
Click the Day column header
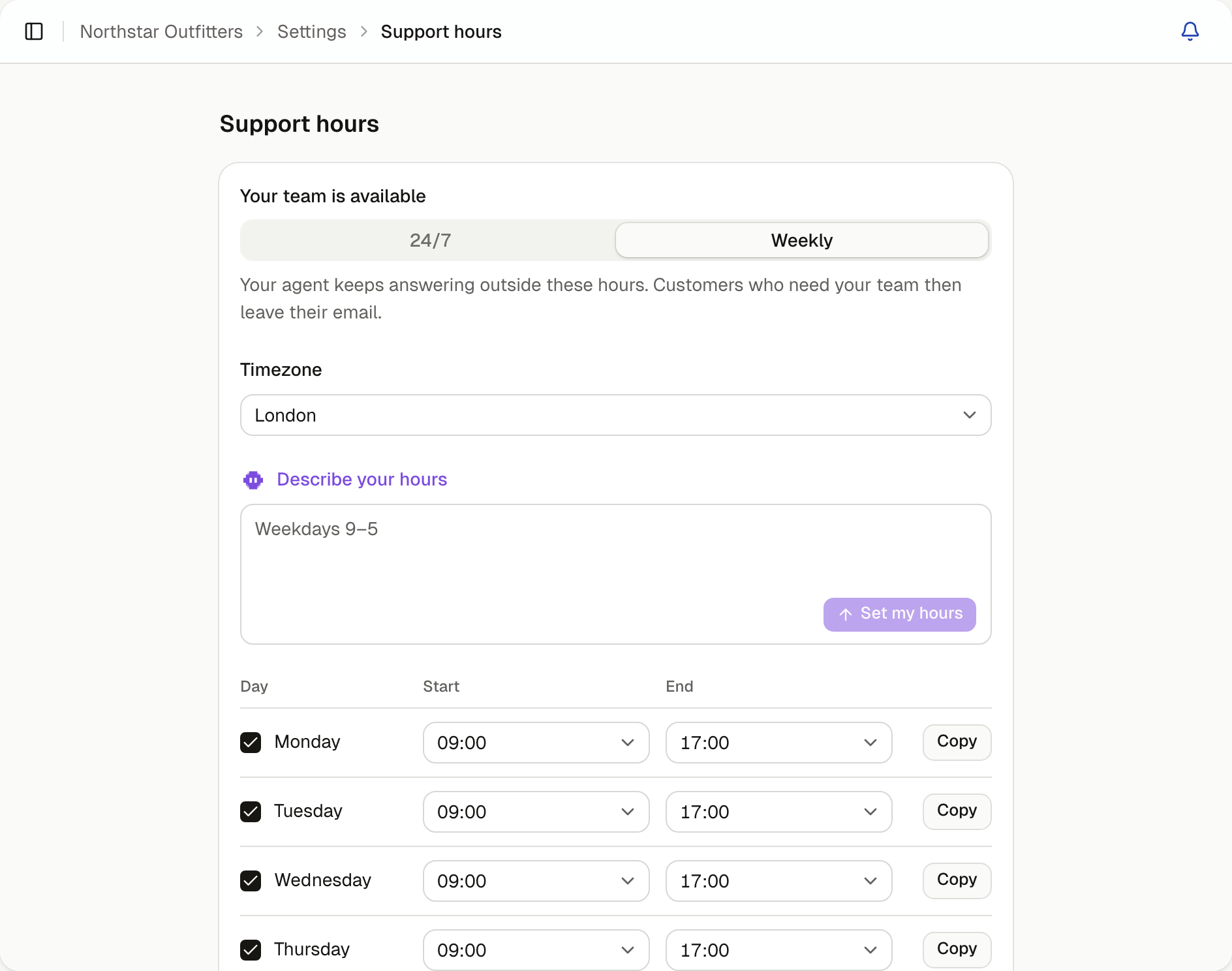pos(254,686)
